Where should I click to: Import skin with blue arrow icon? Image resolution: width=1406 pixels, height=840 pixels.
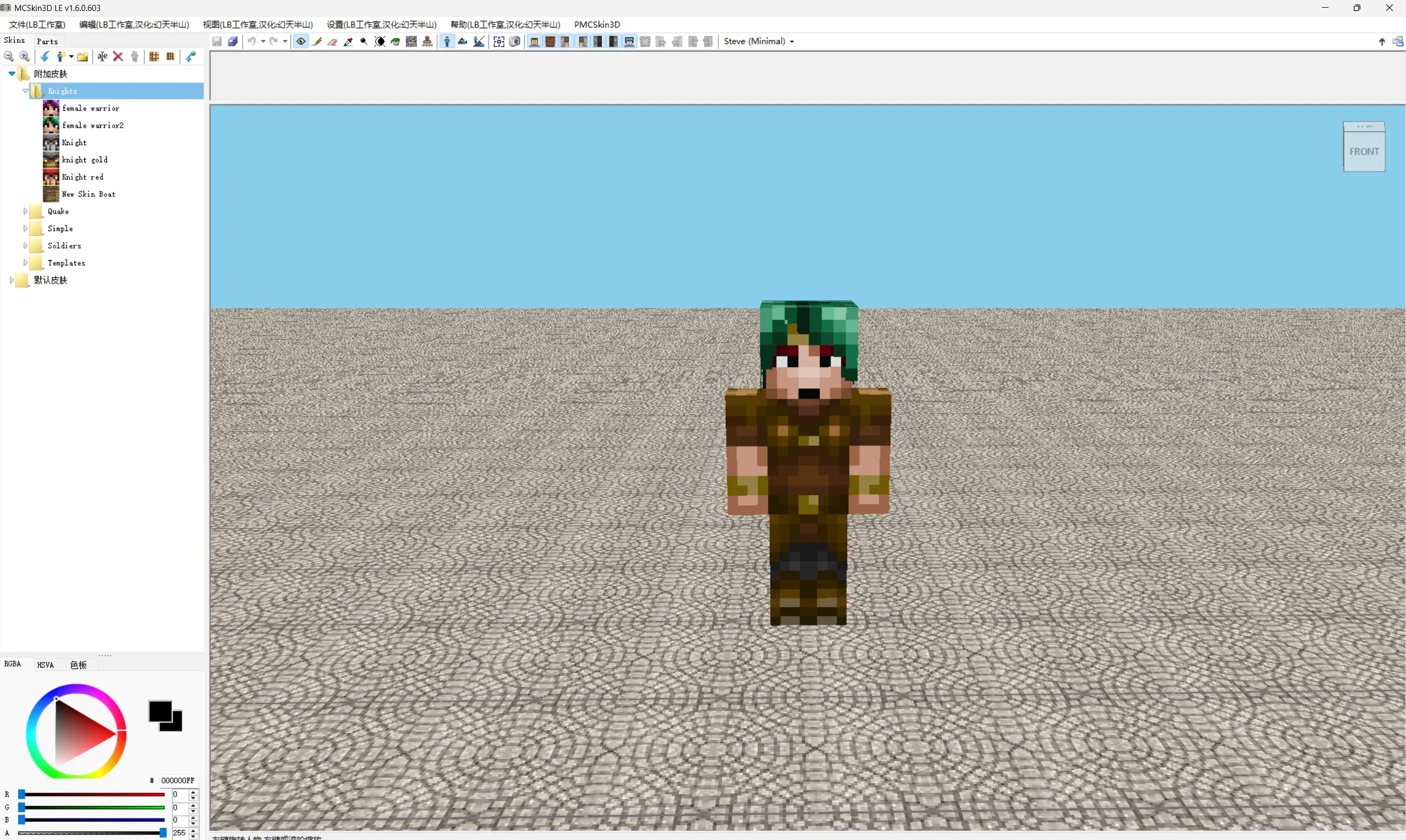click(45, 57)
